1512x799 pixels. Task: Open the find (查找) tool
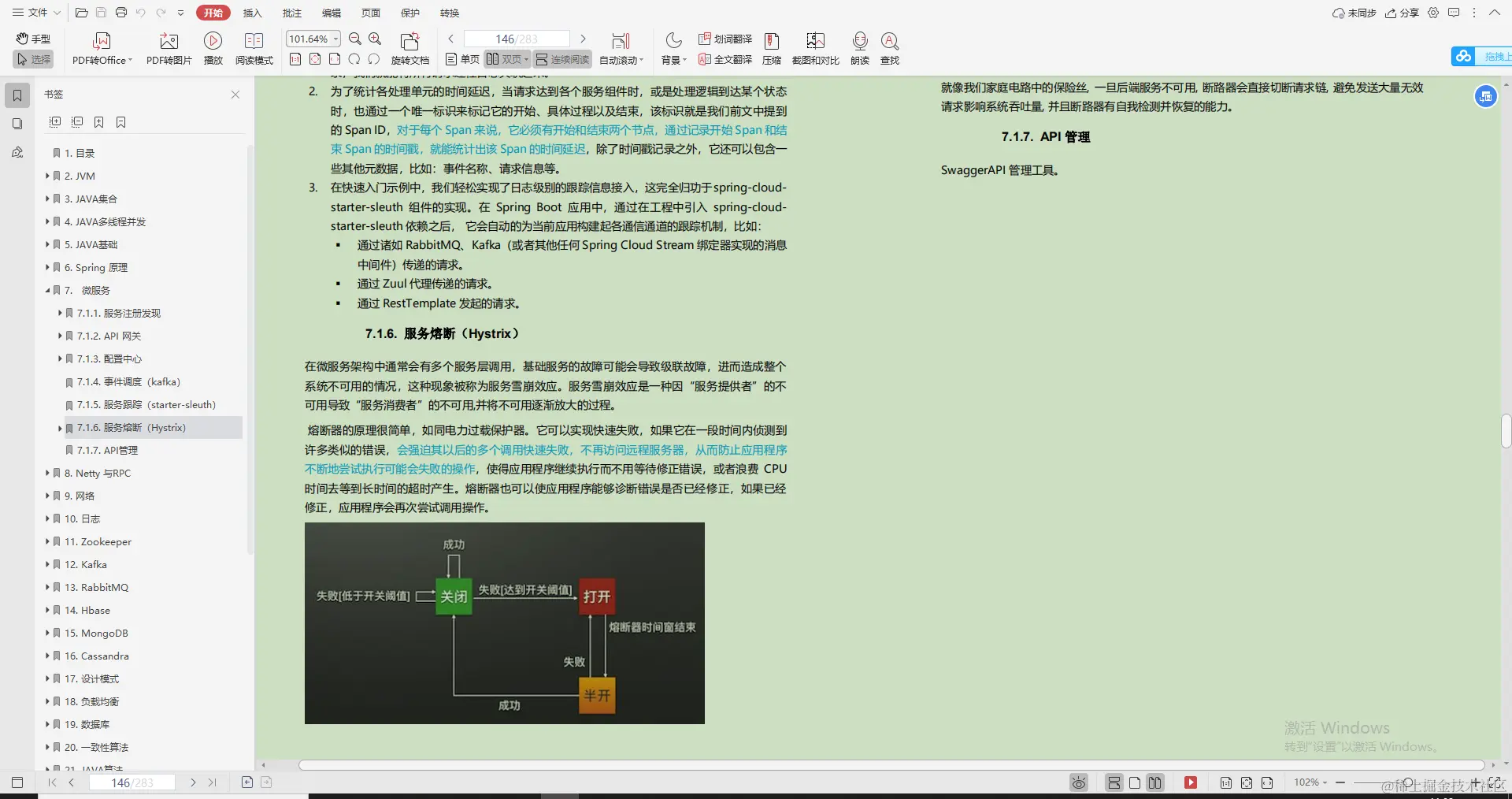coord(888,46)
